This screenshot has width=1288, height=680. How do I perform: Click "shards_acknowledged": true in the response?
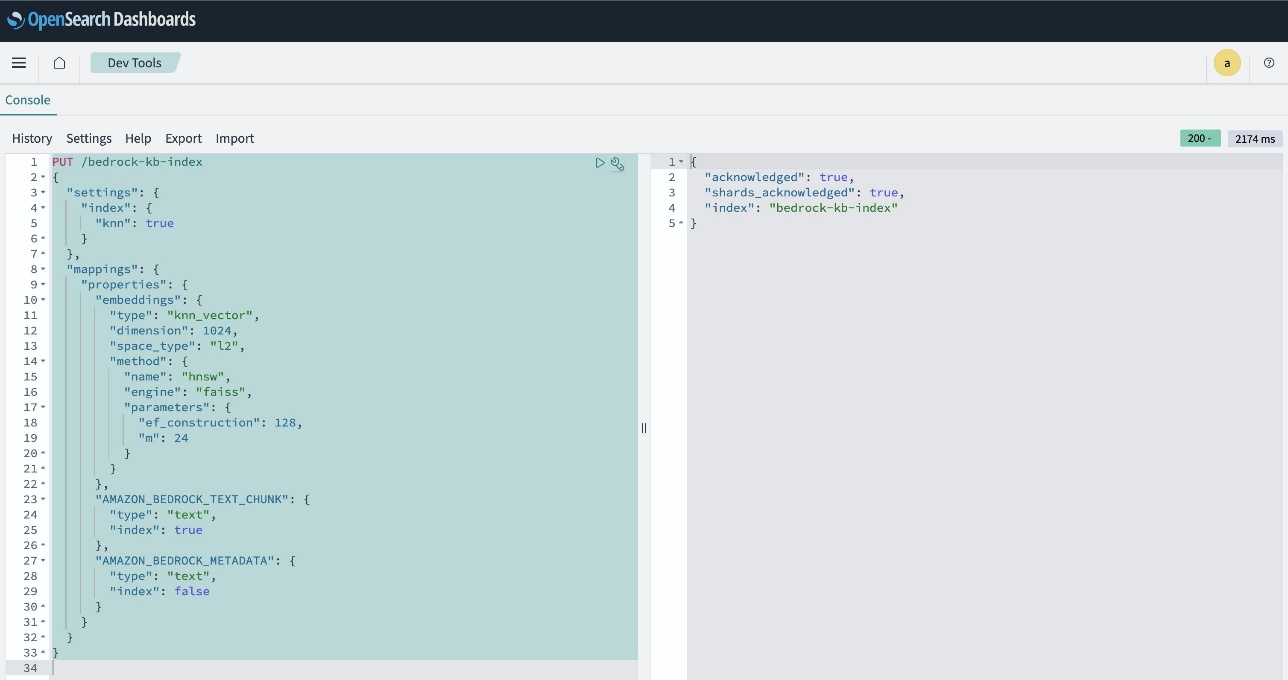(x=804, y=192)
